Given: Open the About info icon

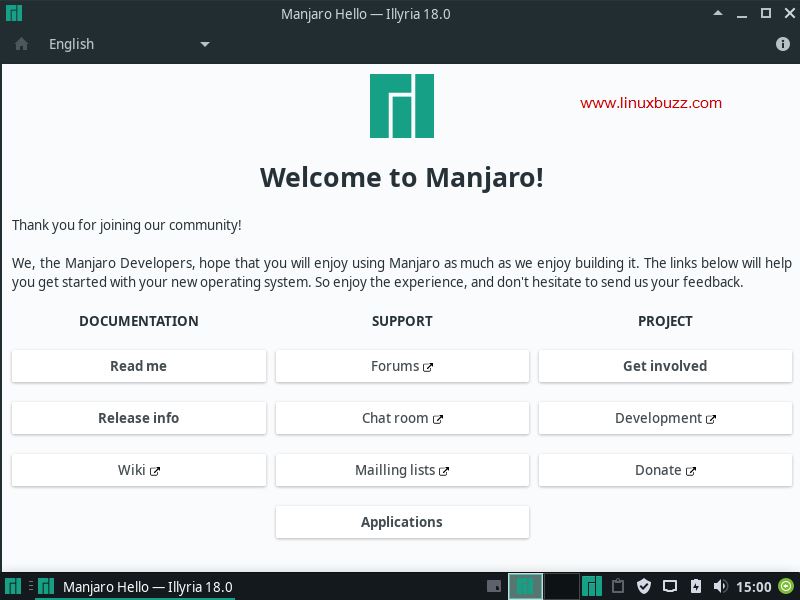Looking at the screenshot, I should 783,44.
